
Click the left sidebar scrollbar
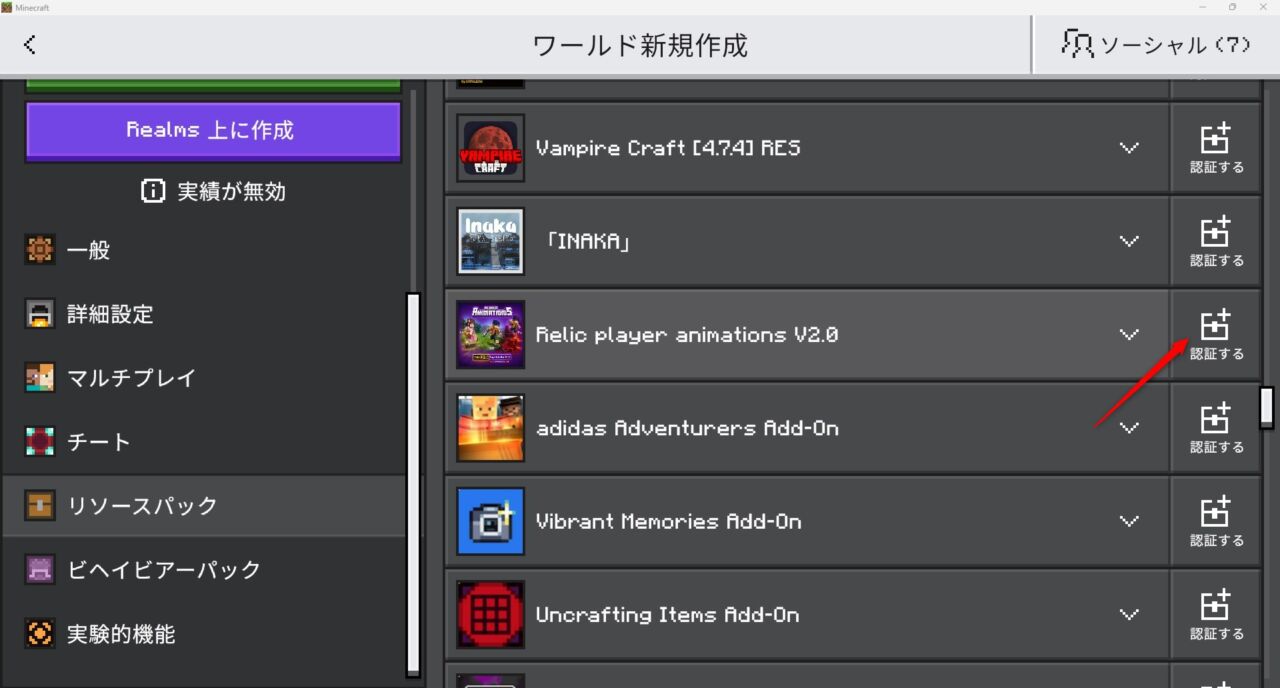(x=413, y=484)
